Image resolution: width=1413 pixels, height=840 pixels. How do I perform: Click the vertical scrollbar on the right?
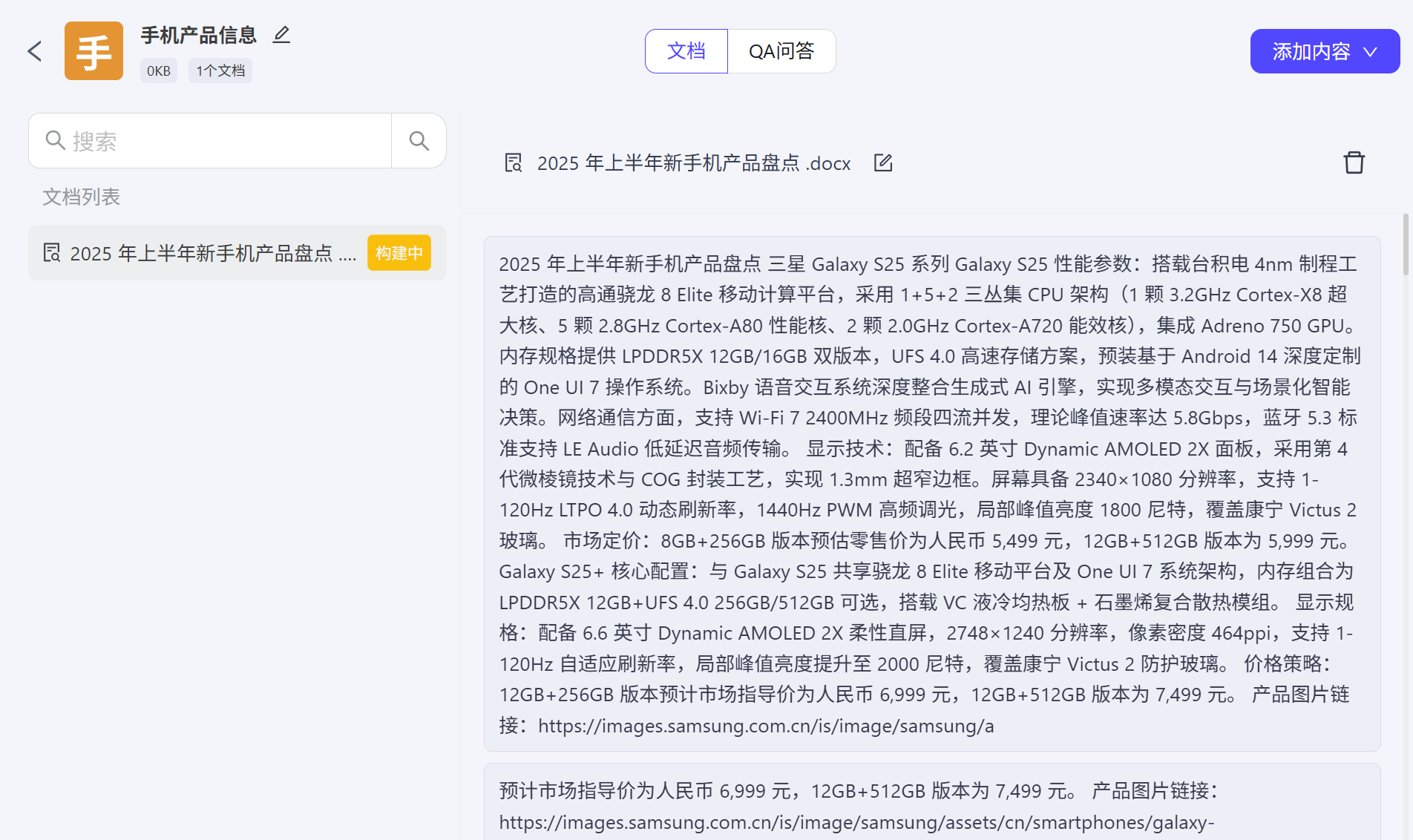[x=1405, y=245]
